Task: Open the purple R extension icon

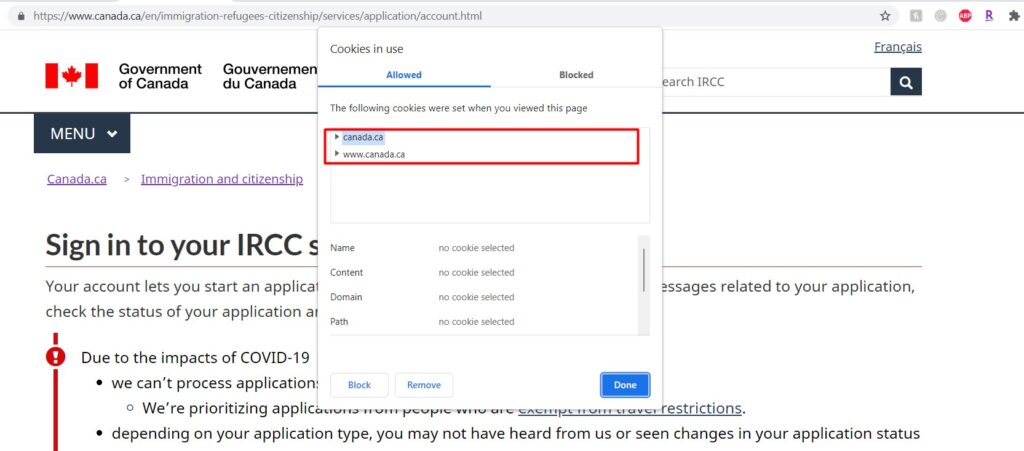Action: point(989,16)
